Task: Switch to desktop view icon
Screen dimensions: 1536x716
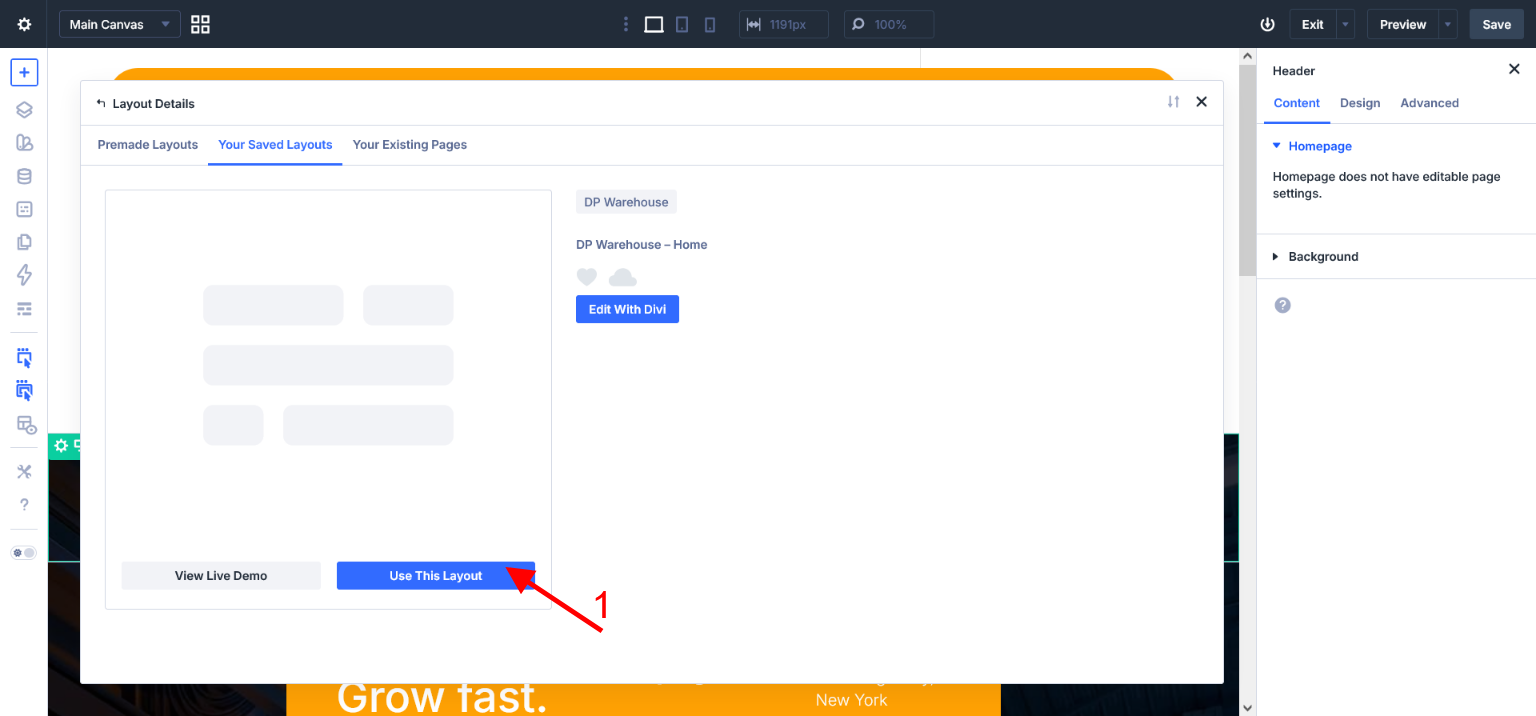Action: pyautogui.click(x=654, y=24)
